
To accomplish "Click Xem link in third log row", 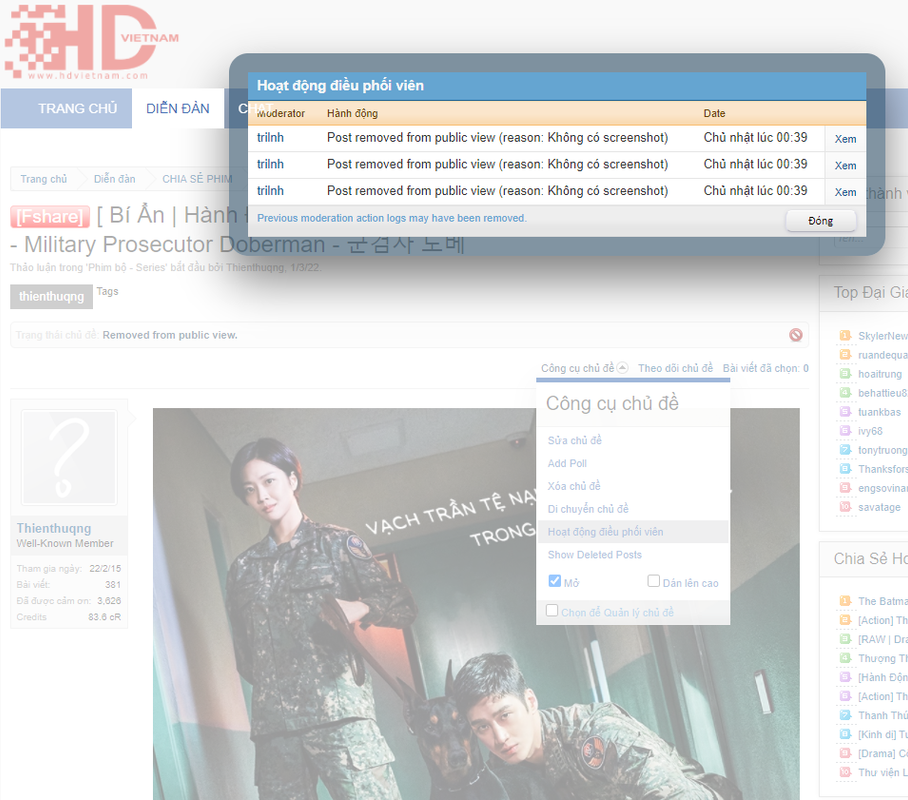I will (845, 192).
